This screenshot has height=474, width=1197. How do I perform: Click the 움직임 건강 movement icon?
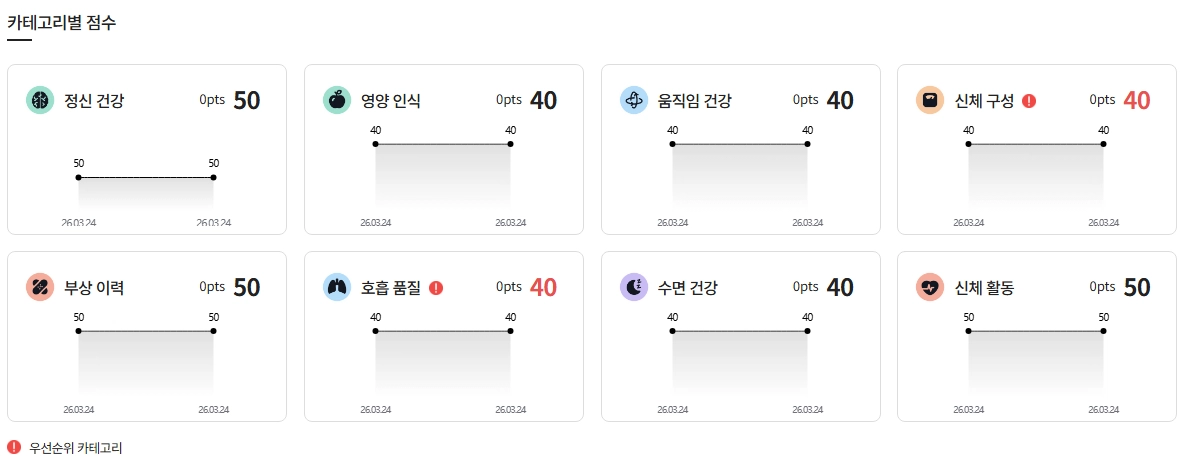[634, 100]
